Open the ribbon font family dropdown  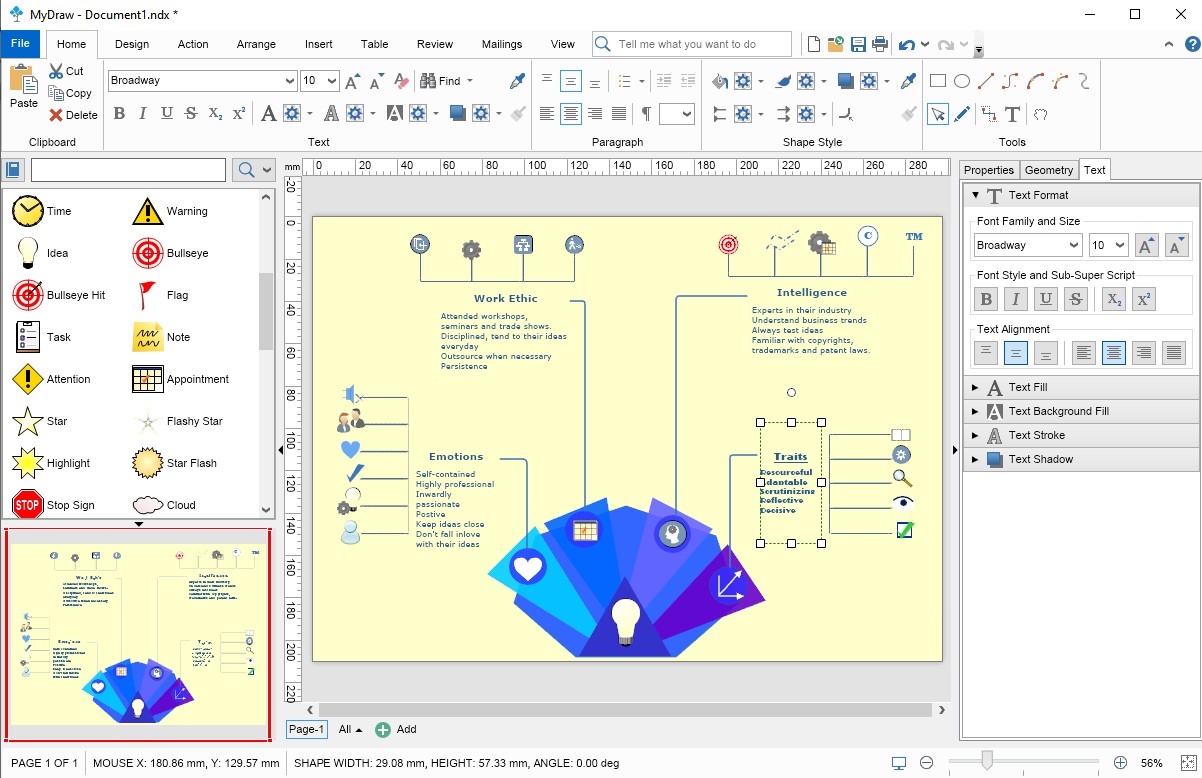coord(290,81)
